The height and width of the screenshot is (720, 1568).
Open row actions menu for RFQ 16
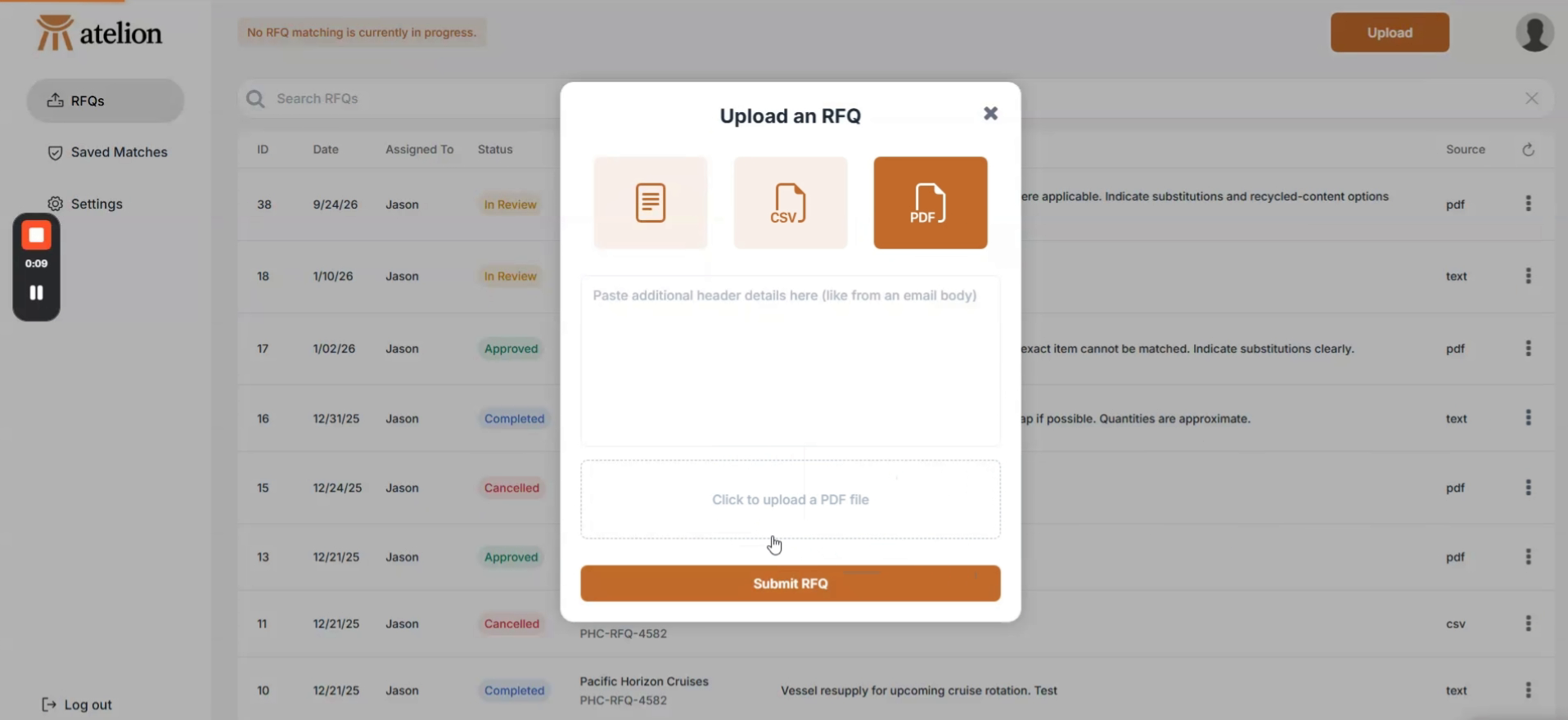coord(1528,418)
